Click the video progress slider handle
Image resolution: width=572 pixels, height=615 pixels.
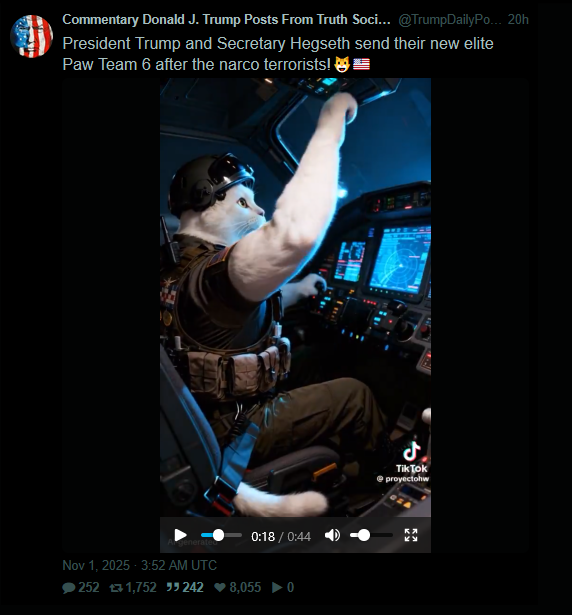218,535
